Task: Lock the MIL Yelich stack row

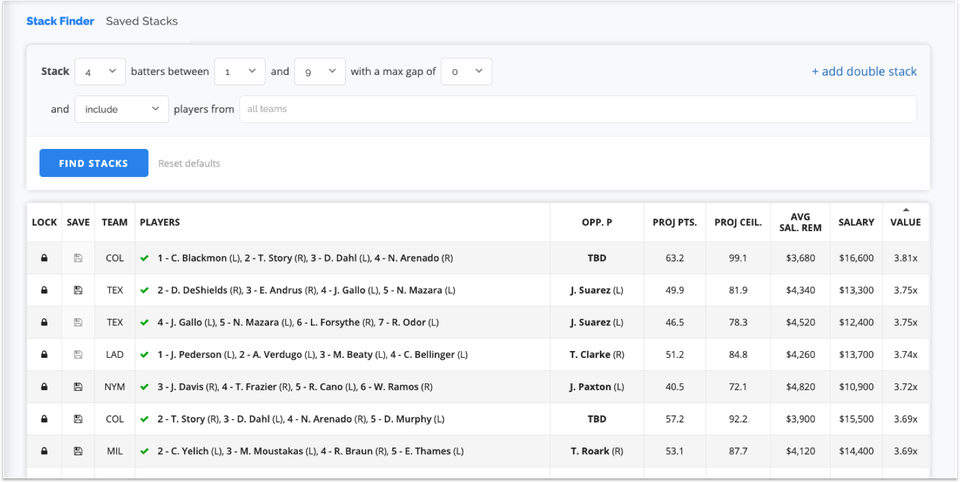Action: tap(44, 451)
